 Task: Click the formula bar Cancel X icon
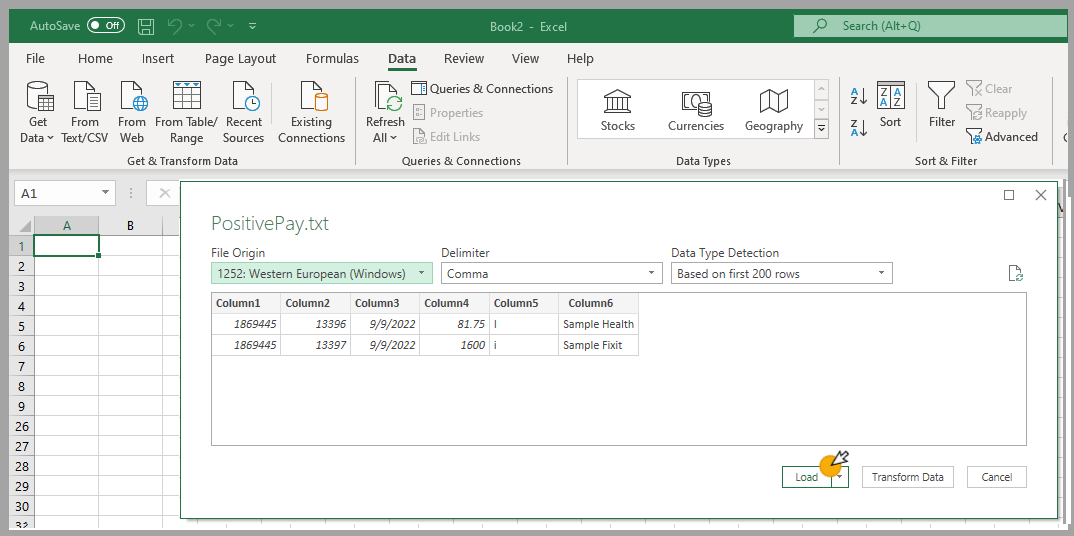pos(164,193)
